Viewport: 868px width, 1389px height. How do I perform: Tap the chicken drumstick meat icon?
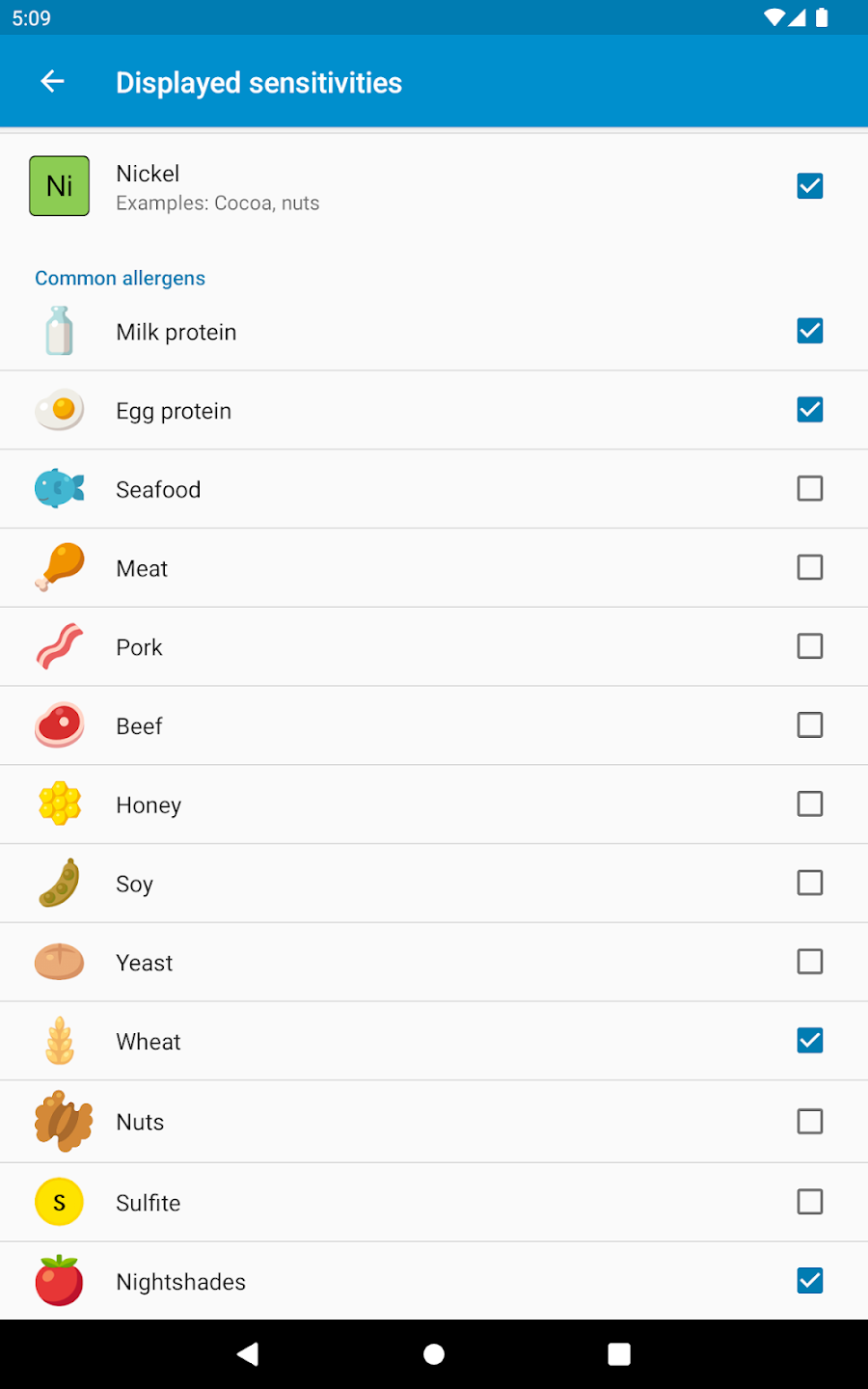[60, 567]
